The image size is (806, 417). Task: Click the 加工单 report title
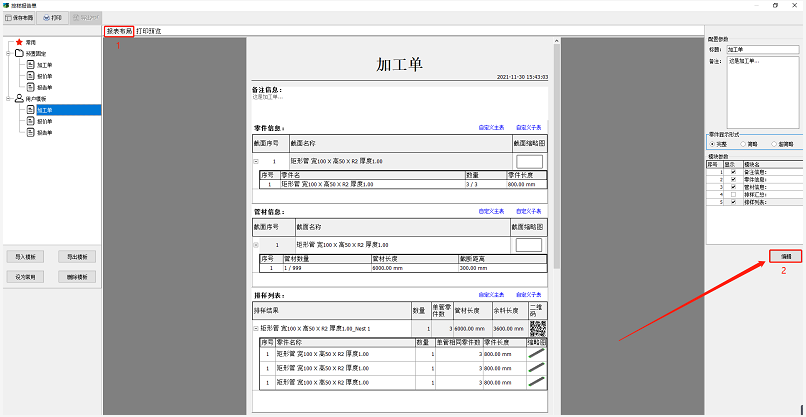(399, 65)
